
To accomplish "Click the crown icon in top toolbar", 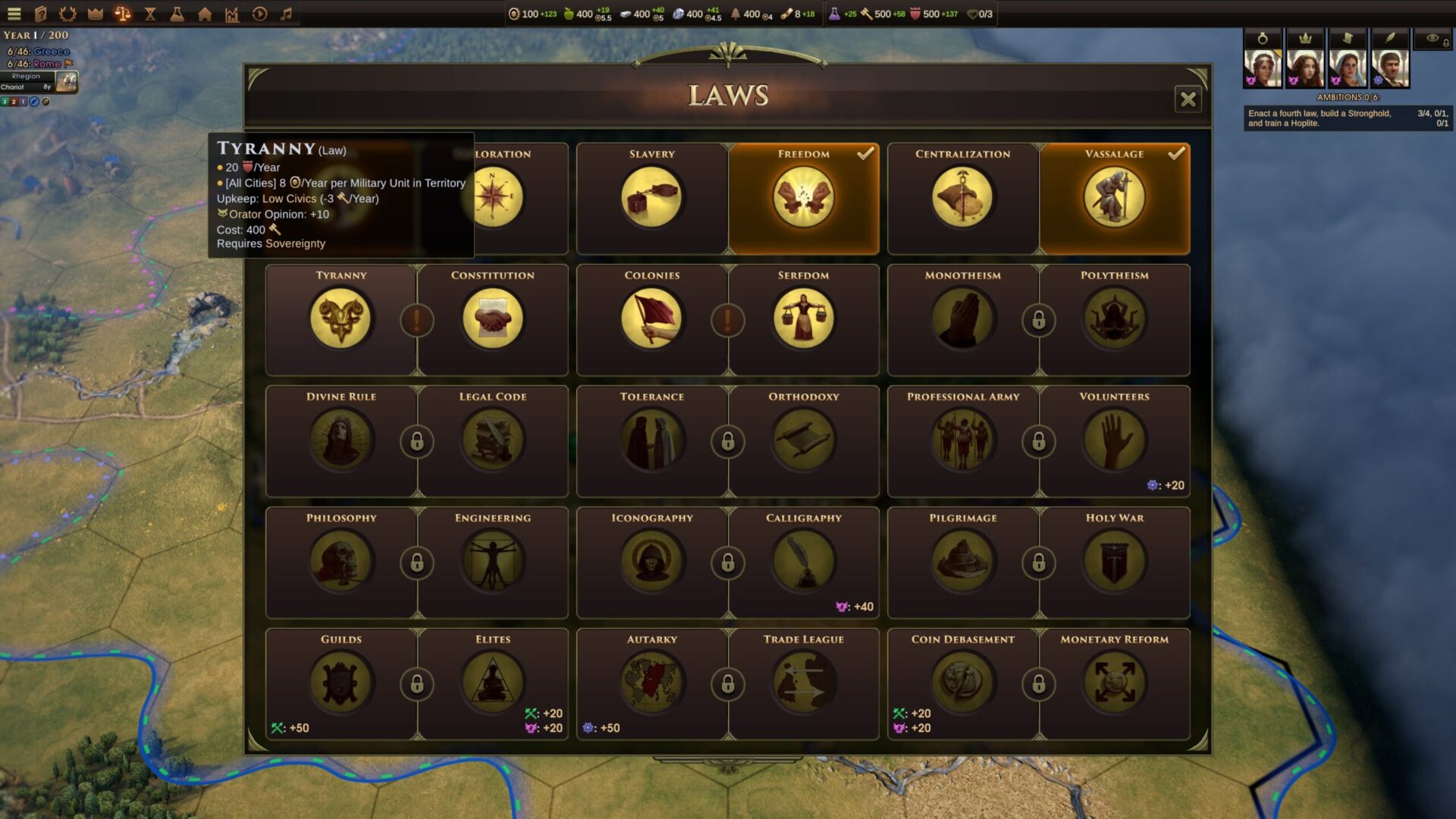I will point(95,14).
